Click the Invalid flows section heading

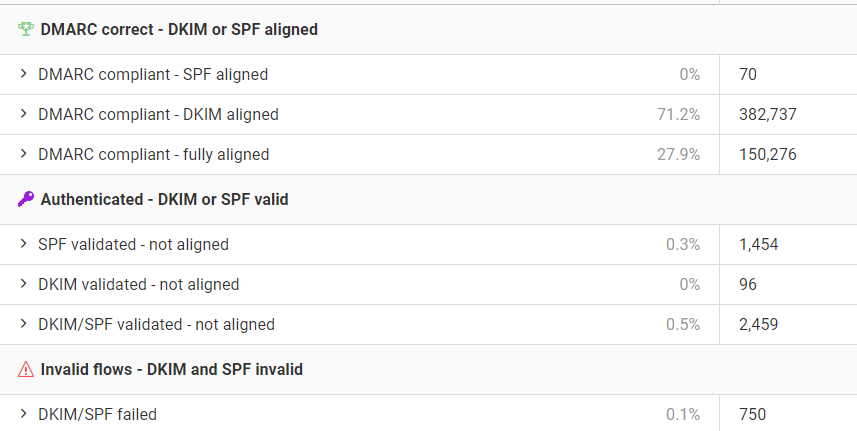tap(171, 370)
